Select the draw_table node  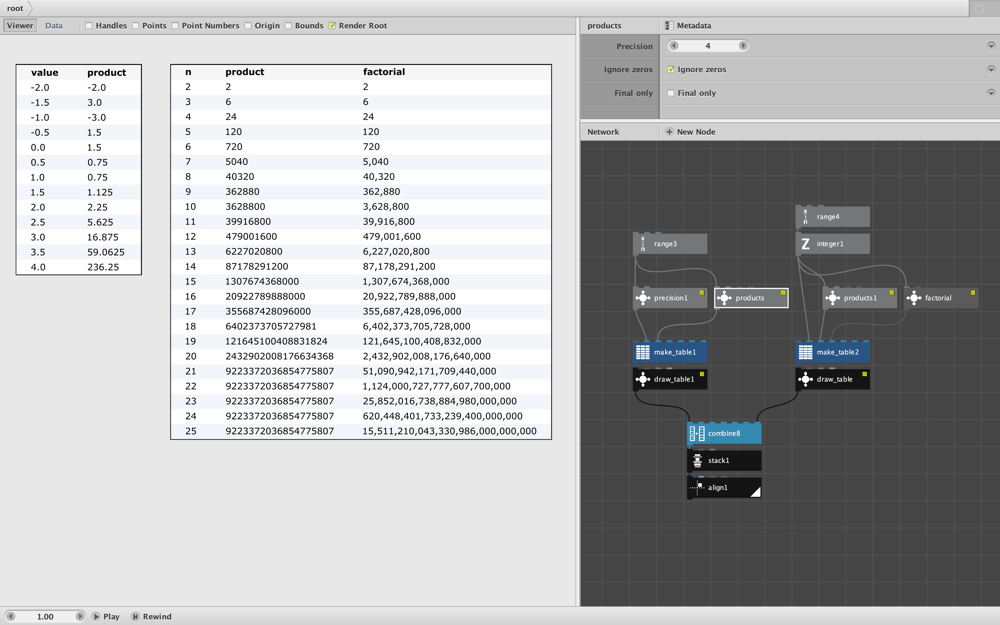pos(832,379)
